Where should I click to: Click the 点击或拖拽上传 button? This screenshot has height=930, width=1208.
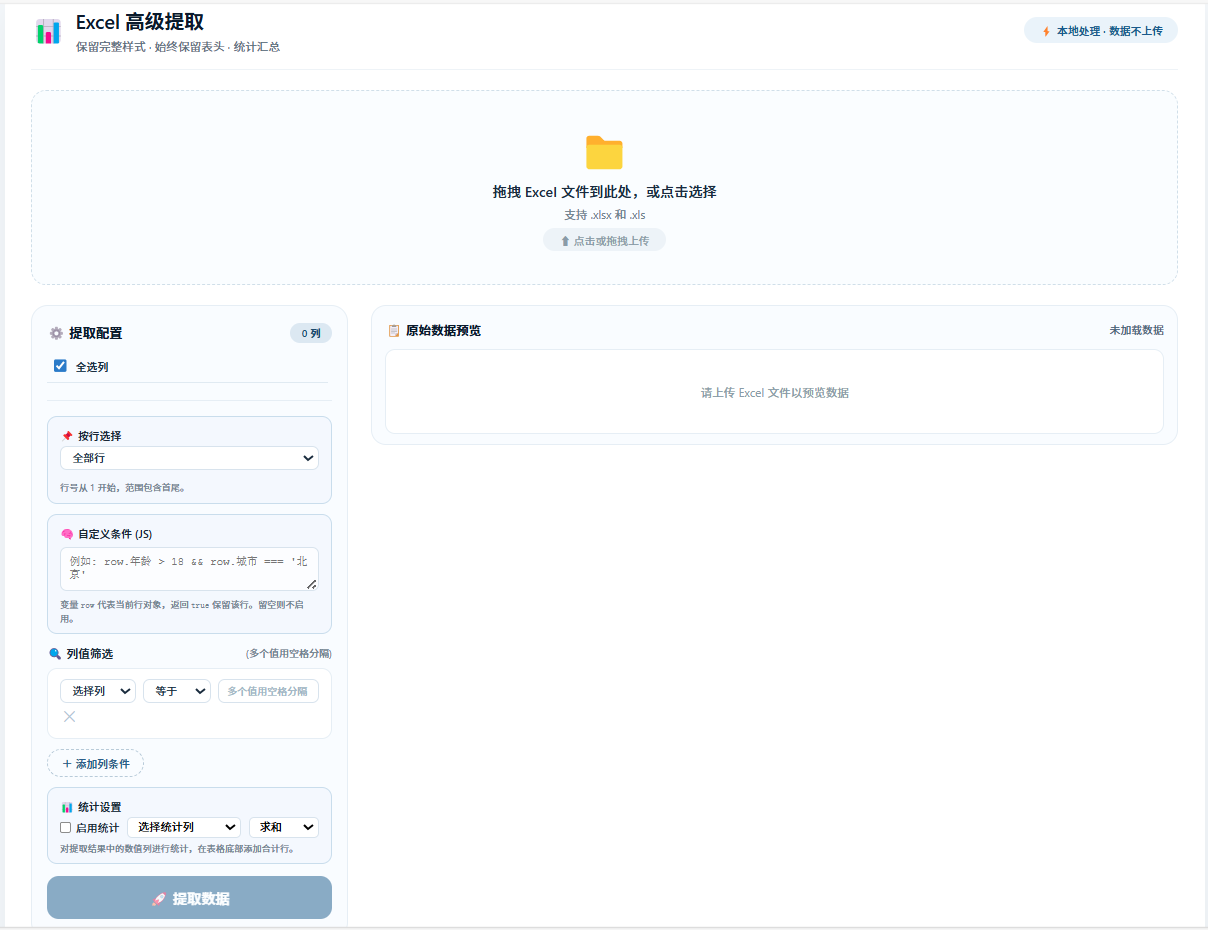tap(604, 240)
